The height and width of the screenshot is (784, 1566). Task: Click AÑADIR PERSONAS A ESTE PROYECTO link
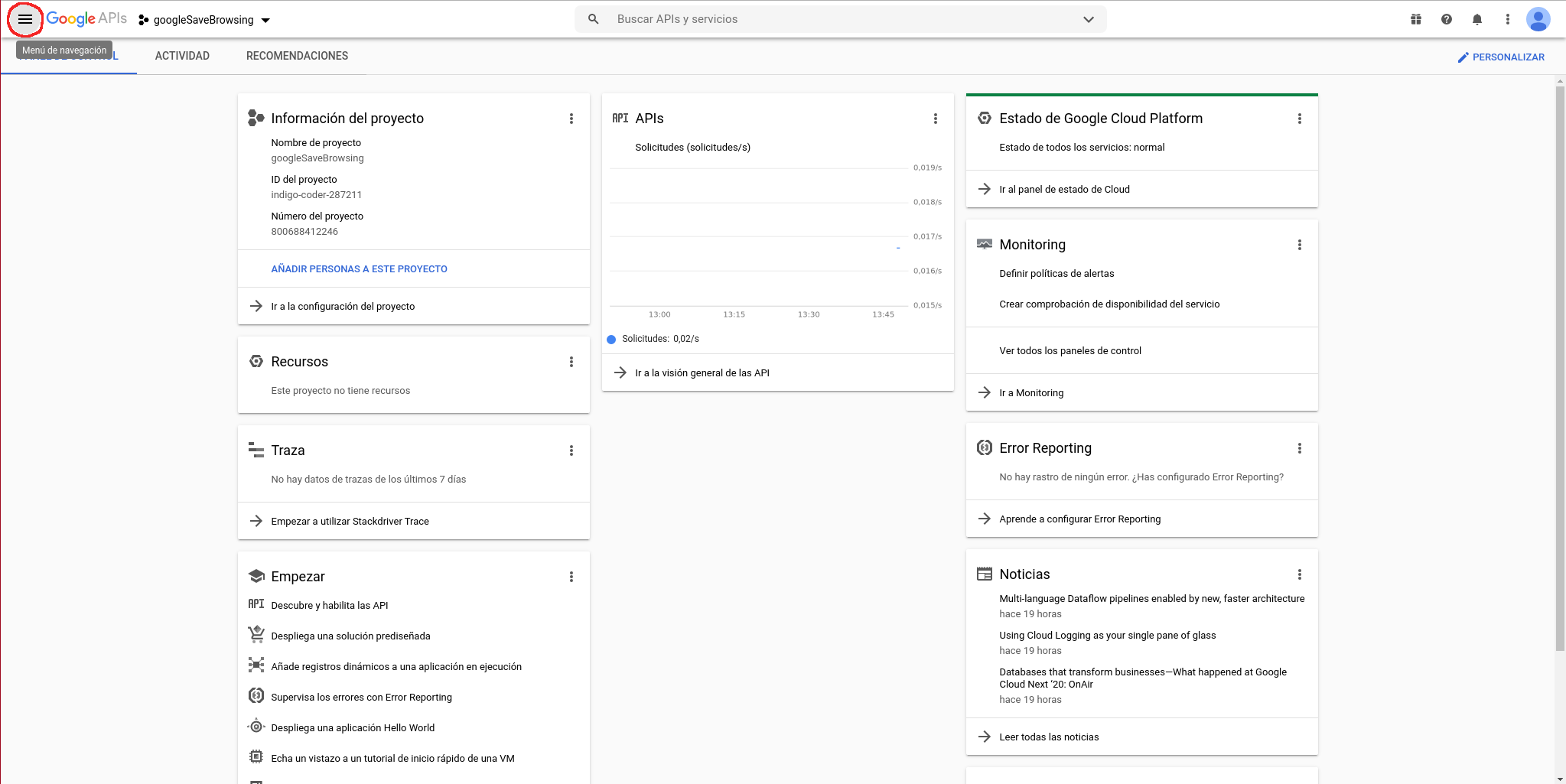pyautogui.click(x=359, y=269)
